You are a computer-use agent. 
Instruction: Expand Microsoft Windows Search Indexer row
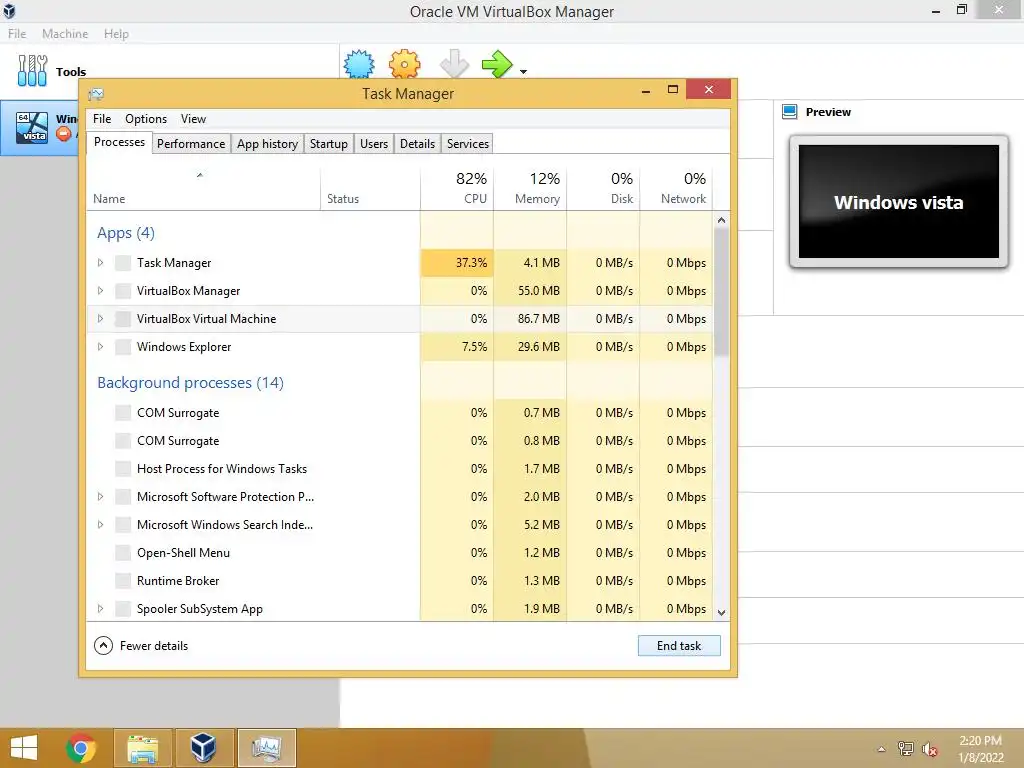tap(101, 524)
